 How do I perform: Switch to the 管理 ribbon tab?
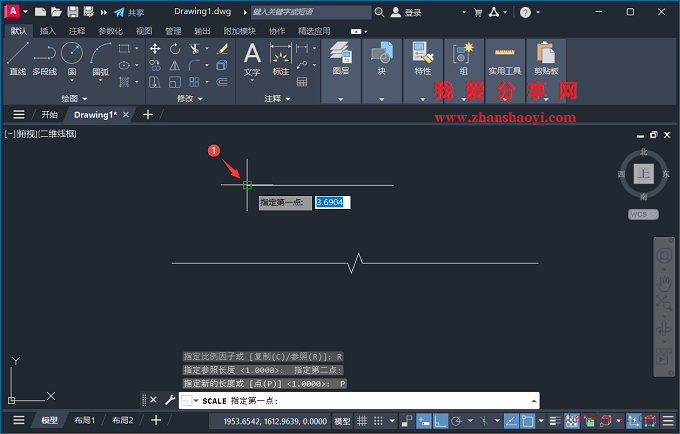173,31
